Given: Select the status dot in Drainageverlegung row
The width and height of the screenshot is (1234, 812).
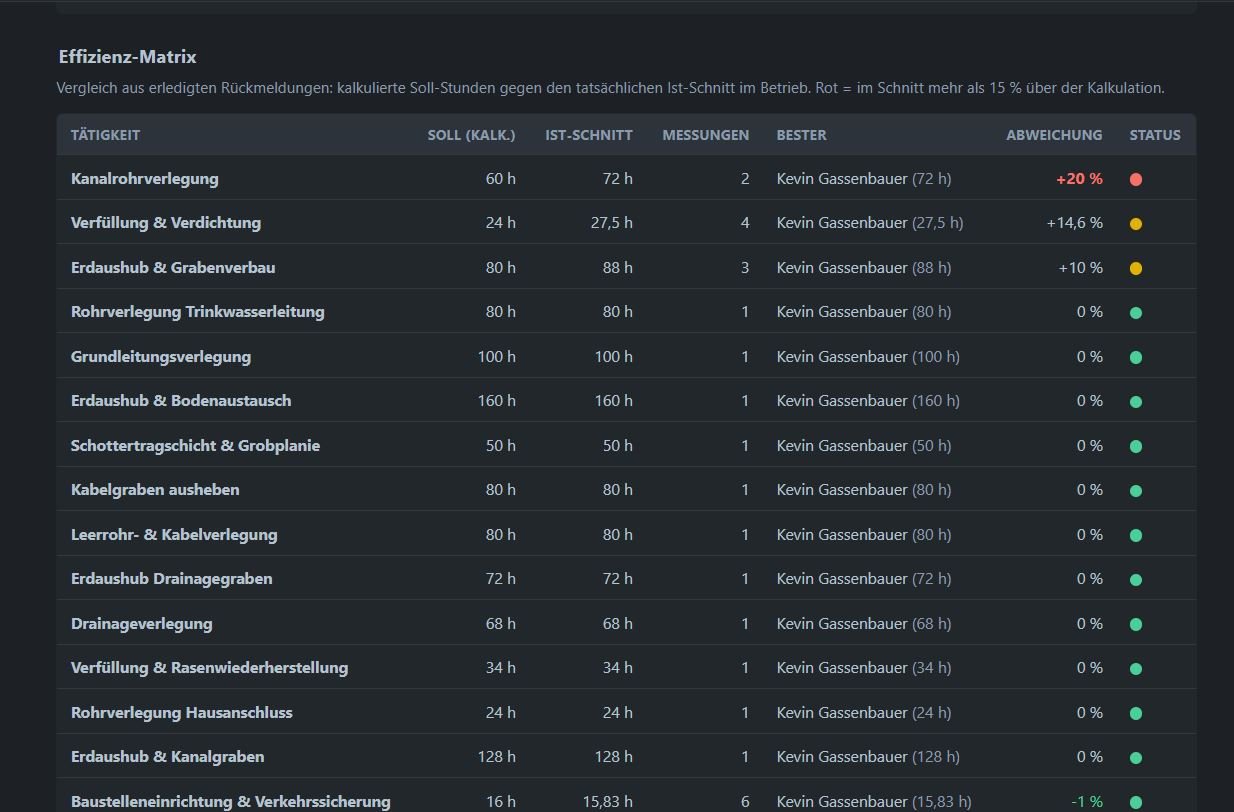Looking at the screenshot, I should (1136, 624).
